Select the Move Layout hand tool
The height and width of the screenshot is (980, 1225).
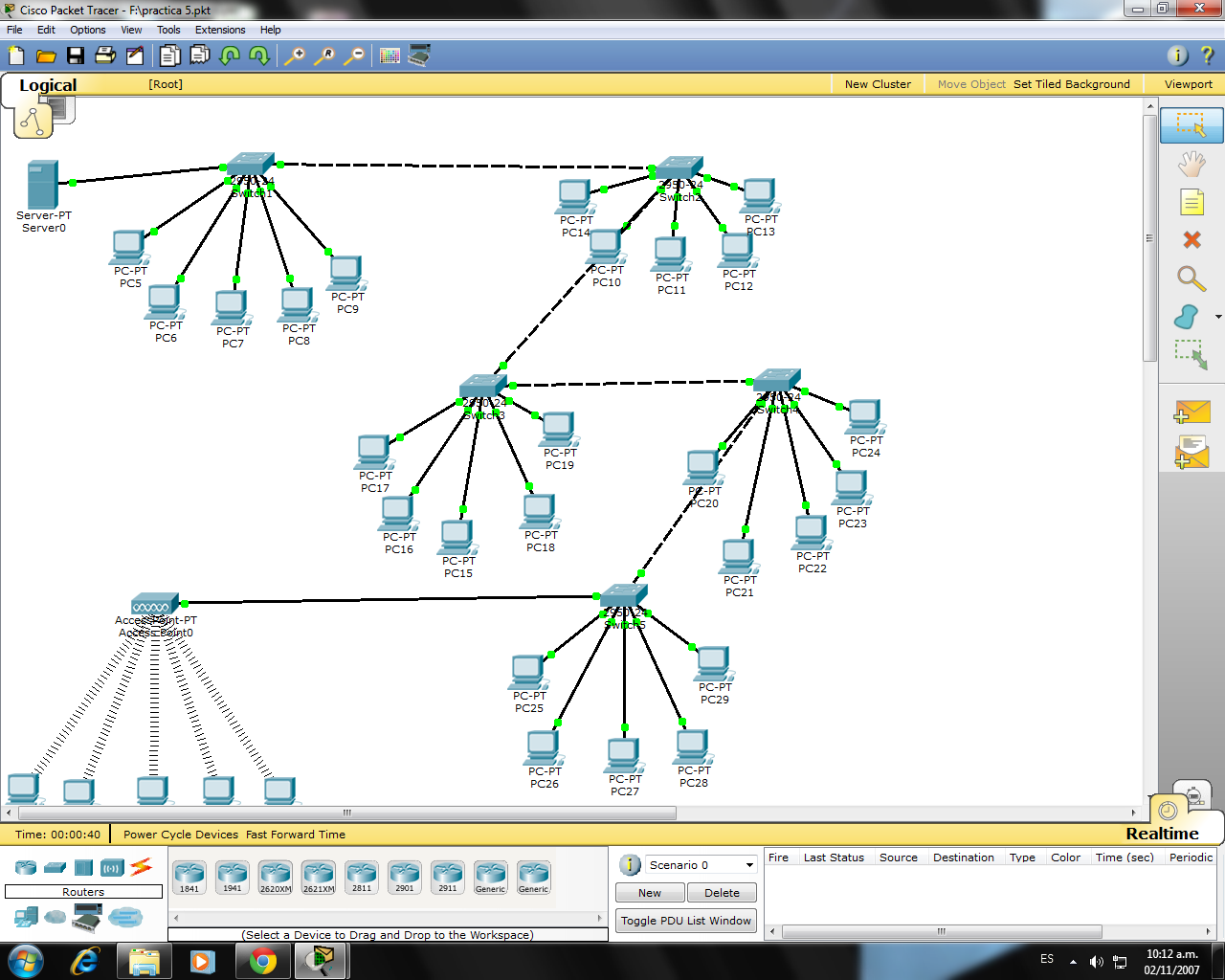click(1191, 164)
